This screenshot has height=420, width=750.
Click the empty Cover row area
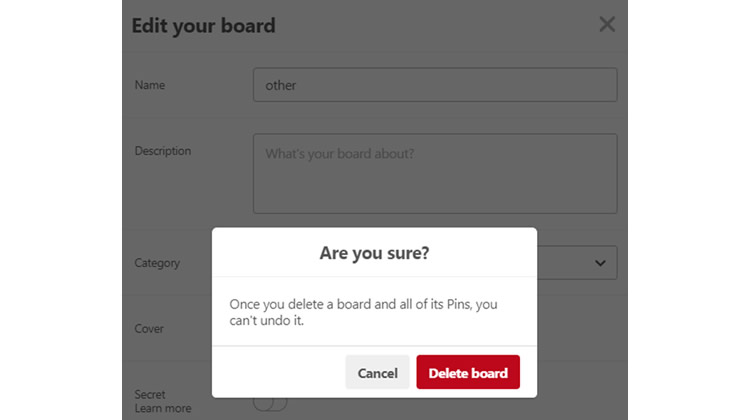tap(580, 328)
